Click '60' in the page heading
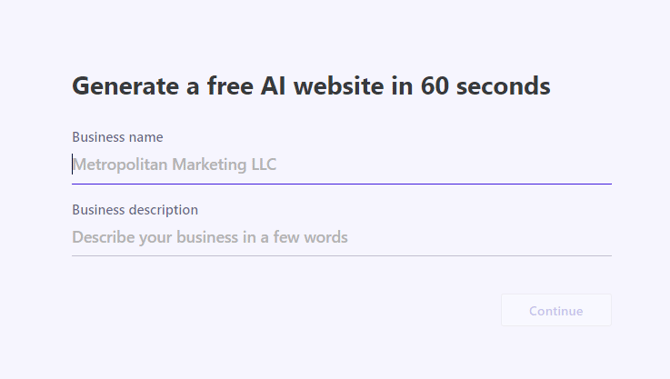 click(x=435, y=86)
